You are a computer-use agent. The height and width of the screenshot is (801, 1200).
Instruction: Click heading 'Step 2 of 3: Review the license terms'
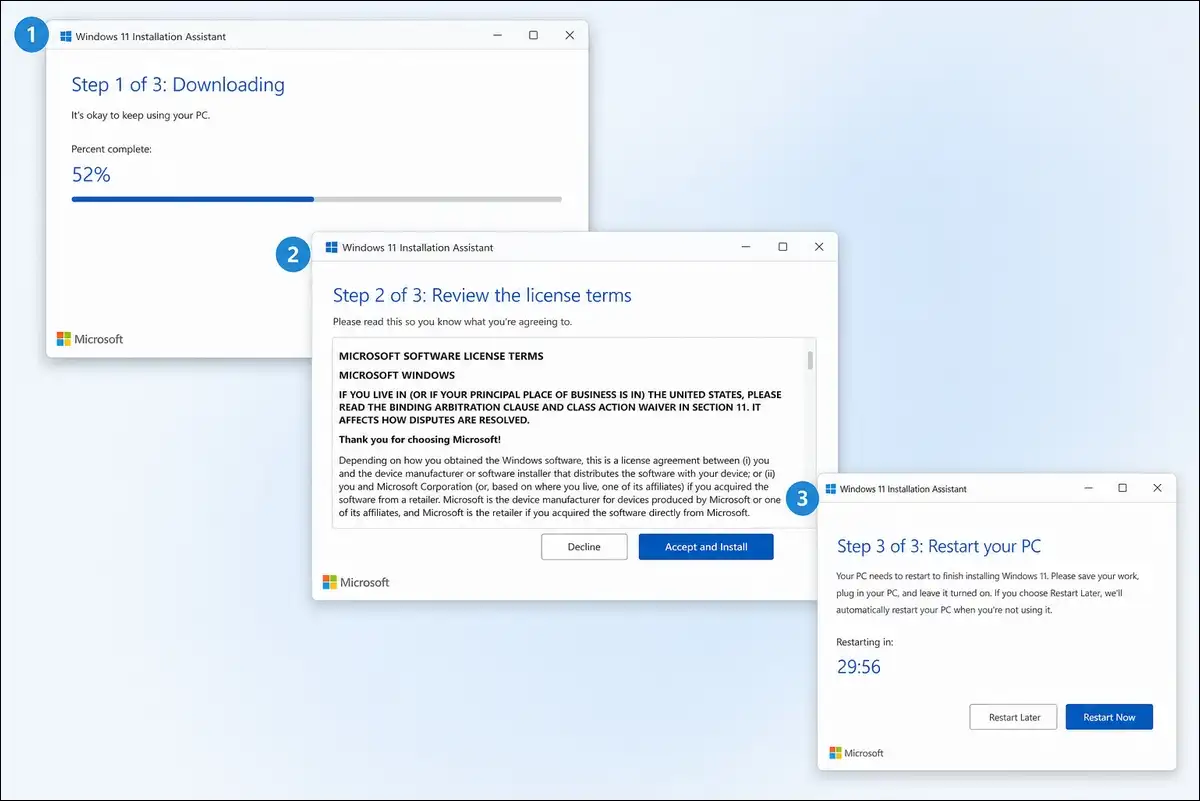pos(482,295)
